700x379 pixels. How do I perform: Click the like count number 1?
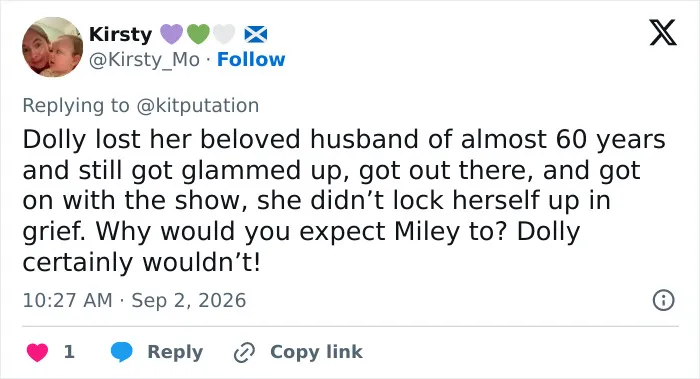[x=69, y=352]
